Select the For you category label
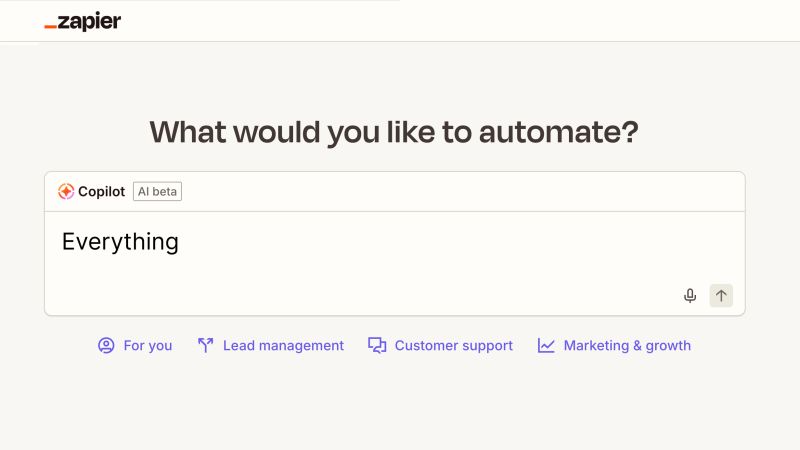 tap(148, 345)
